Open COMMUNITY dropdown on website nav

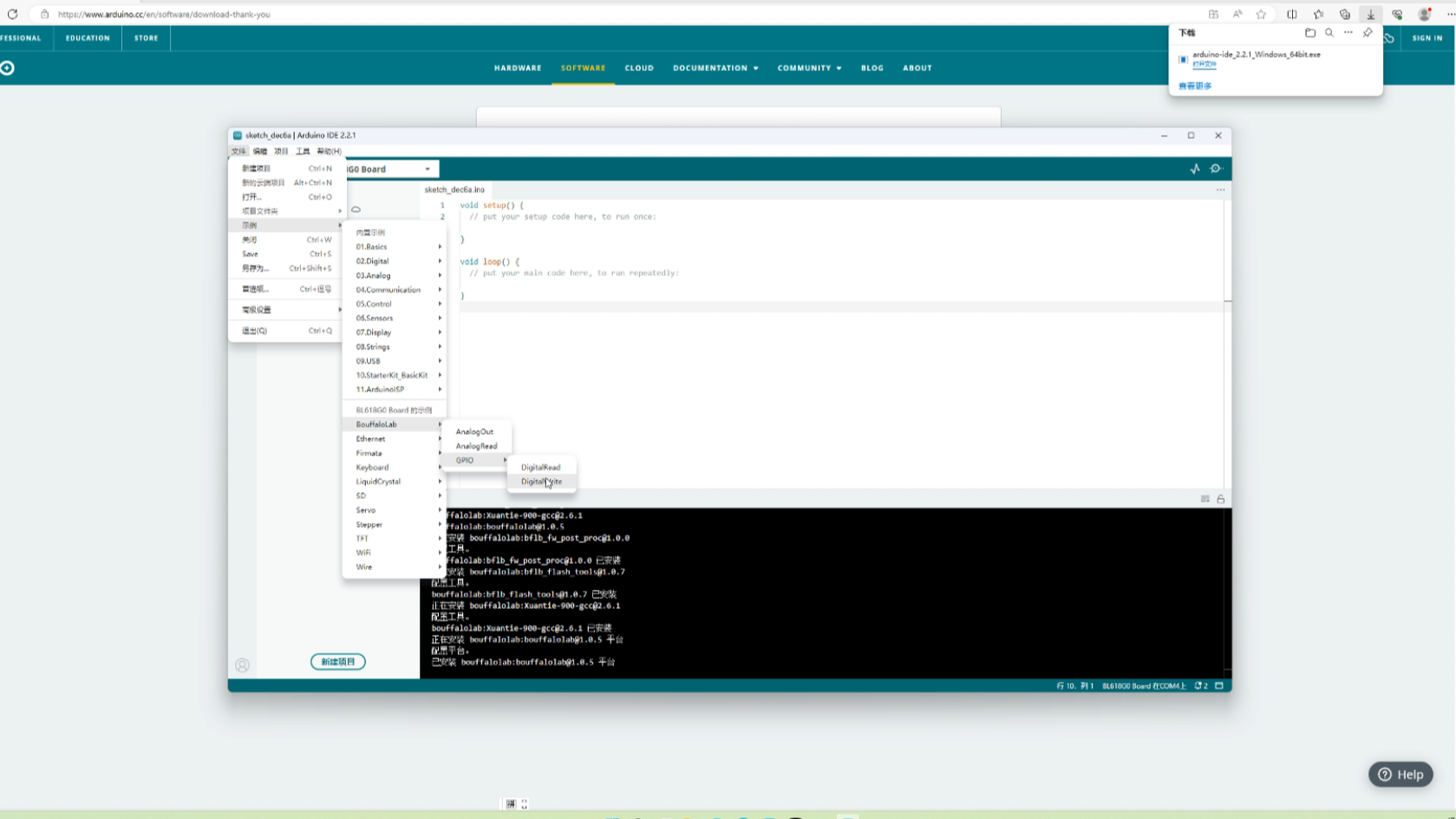tap(809, 68)
